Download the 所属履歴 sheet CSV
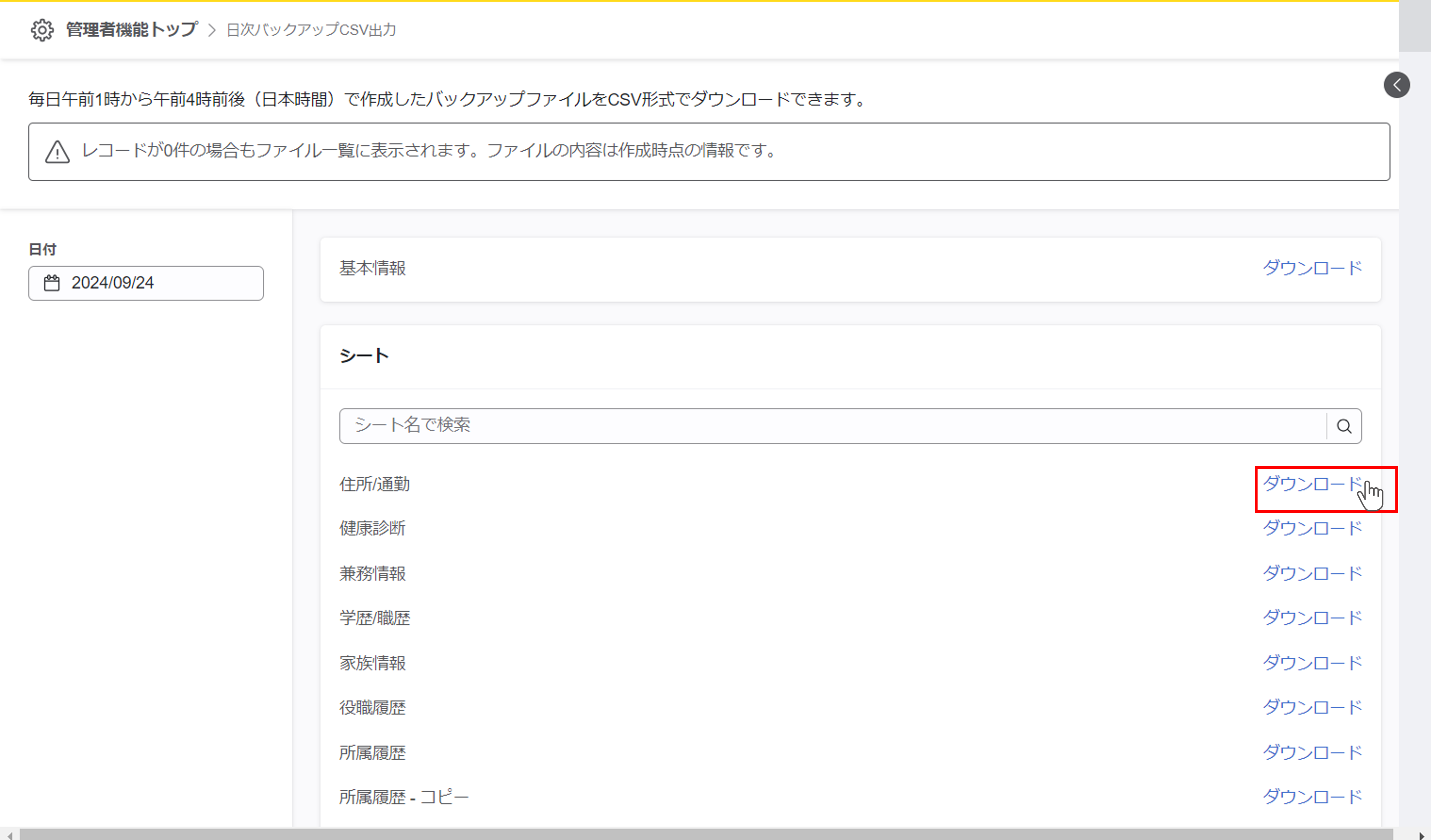1431x840 pixels. tap(1312, 751)
